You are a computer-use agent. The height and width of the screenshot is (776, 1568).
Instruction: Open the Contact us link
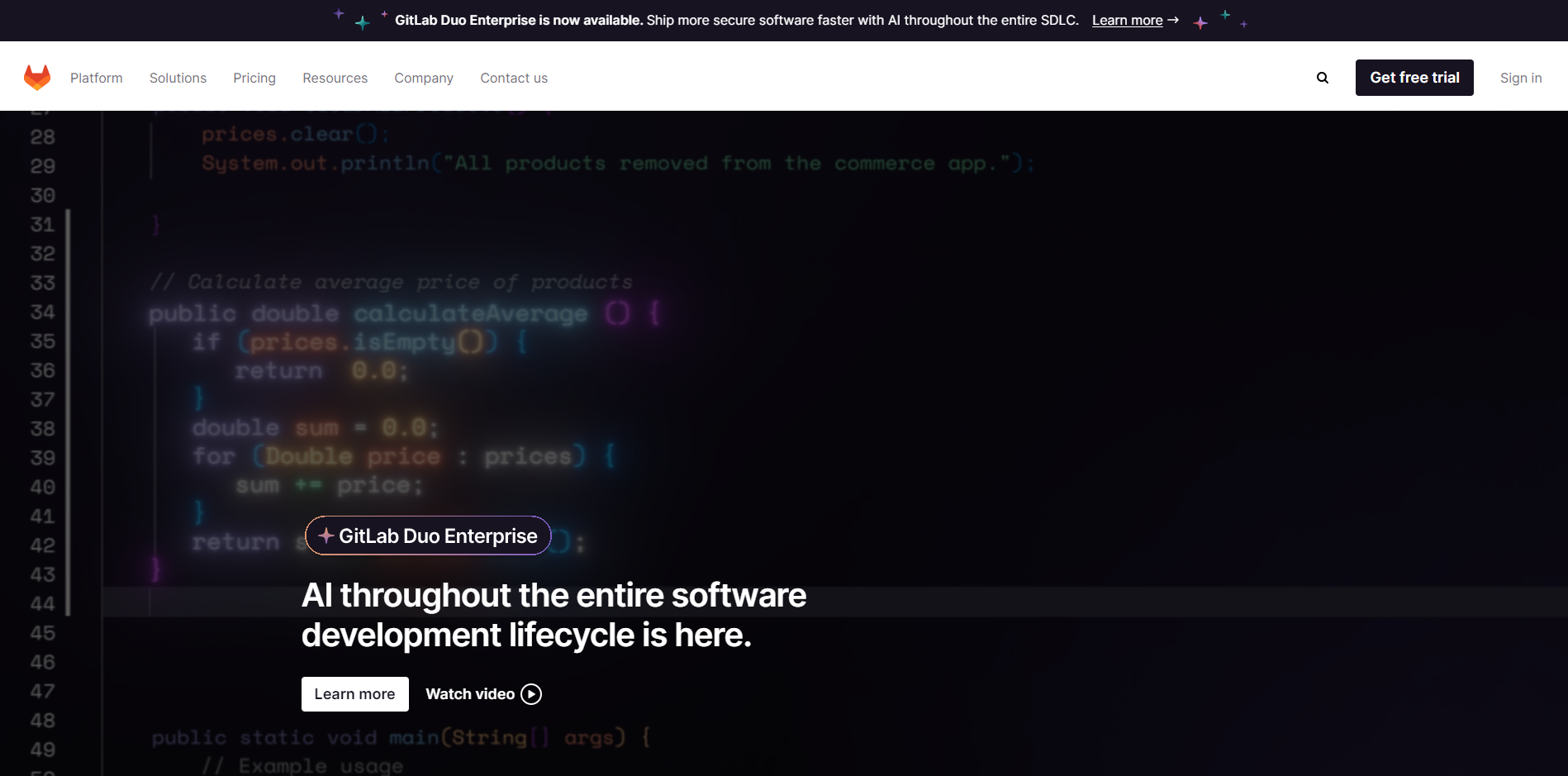tap(514, 78)
